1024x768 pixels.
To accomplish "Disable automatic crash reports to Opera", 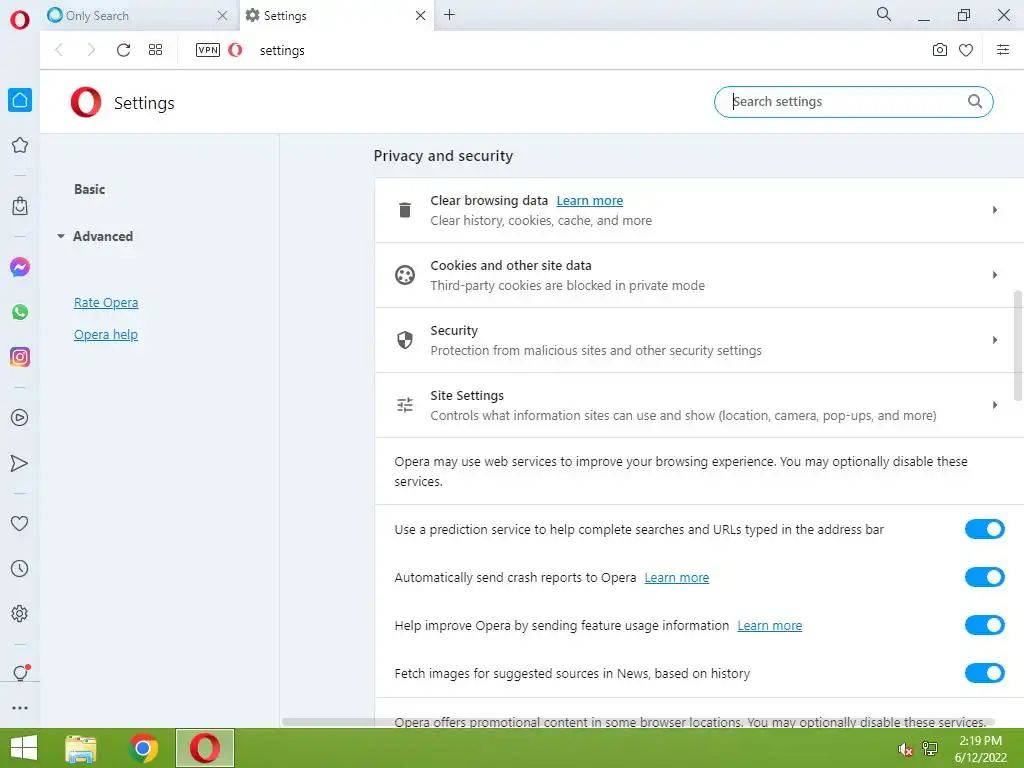I will click(x=984, y=577).
